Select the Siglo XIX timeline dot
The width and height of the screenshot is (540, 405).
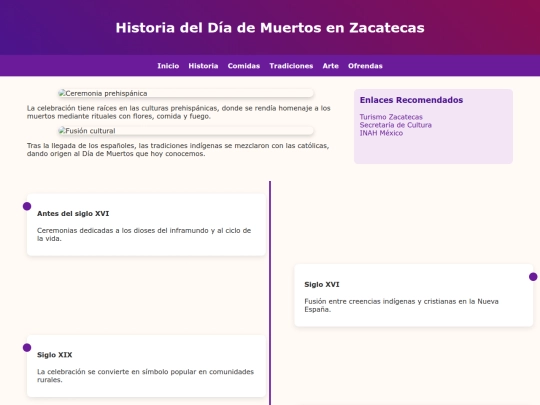pyautogui.click(x=27, y=347)
